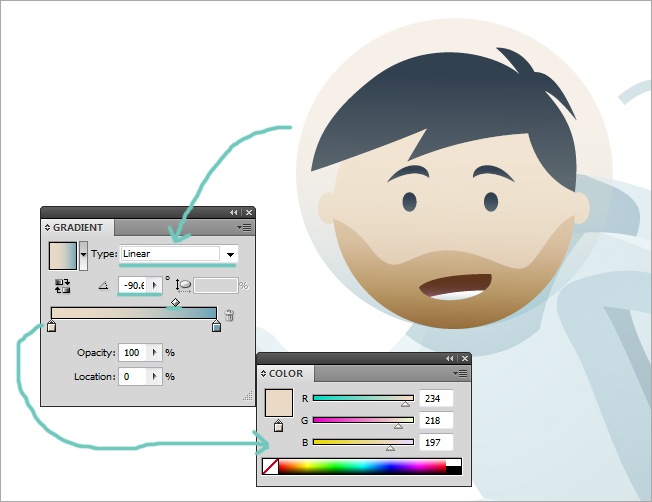Open the gradient Type dropdown arrow
The image size is (652, 502).
coord(230,254)
